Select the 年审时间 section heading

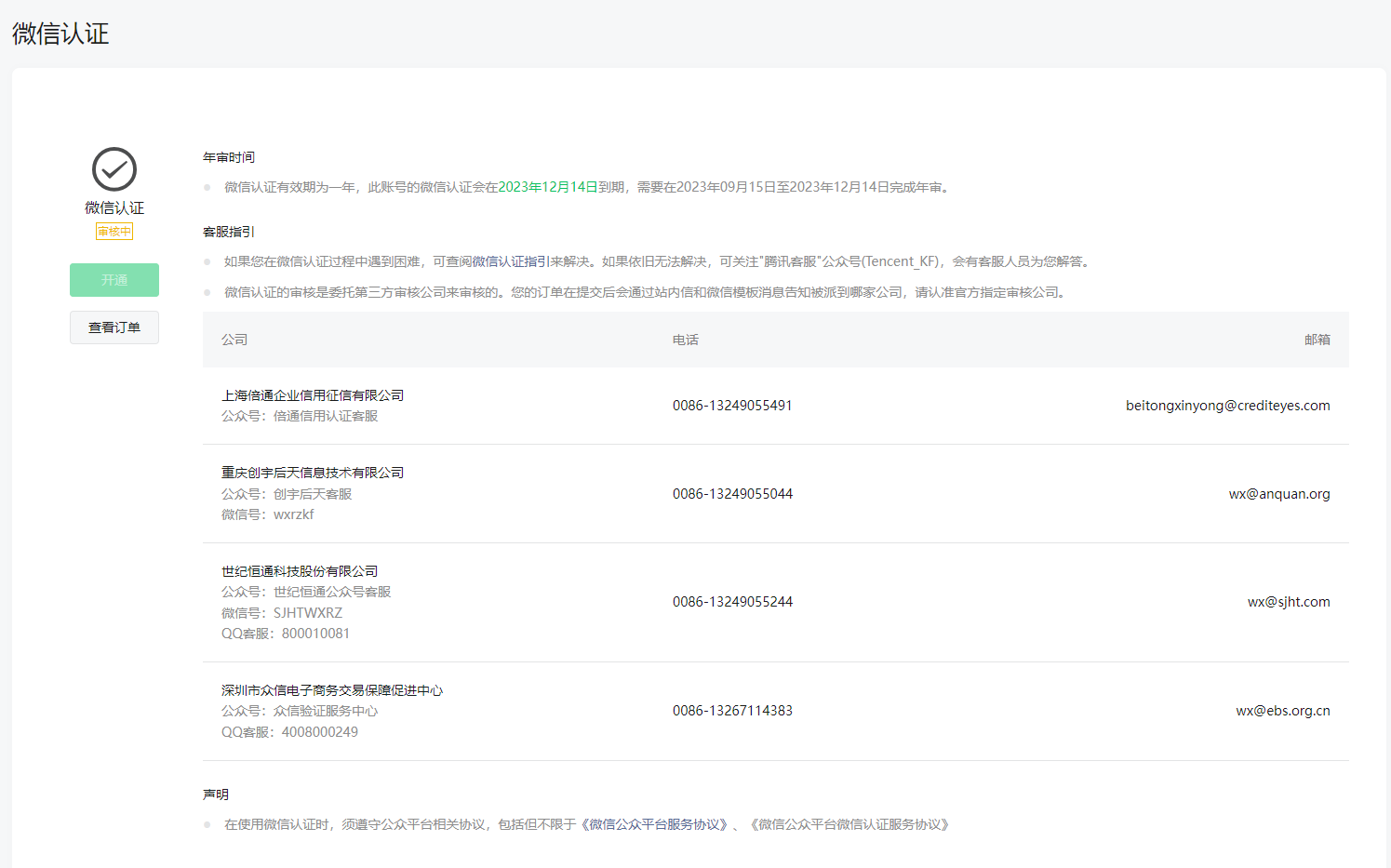[x=229, y=157]
